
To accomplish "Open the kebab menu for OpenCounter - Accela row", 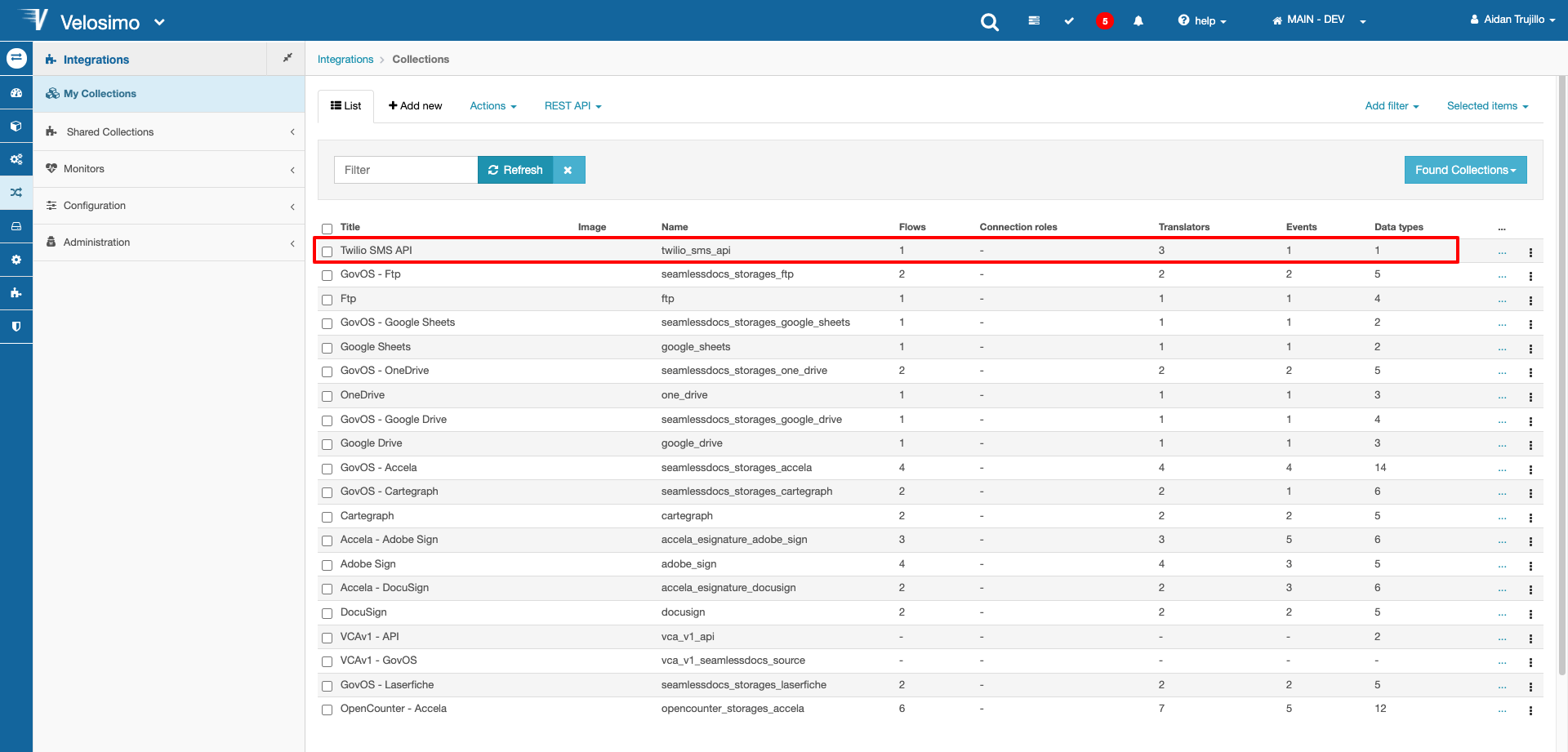I will tap(1530, 710).
